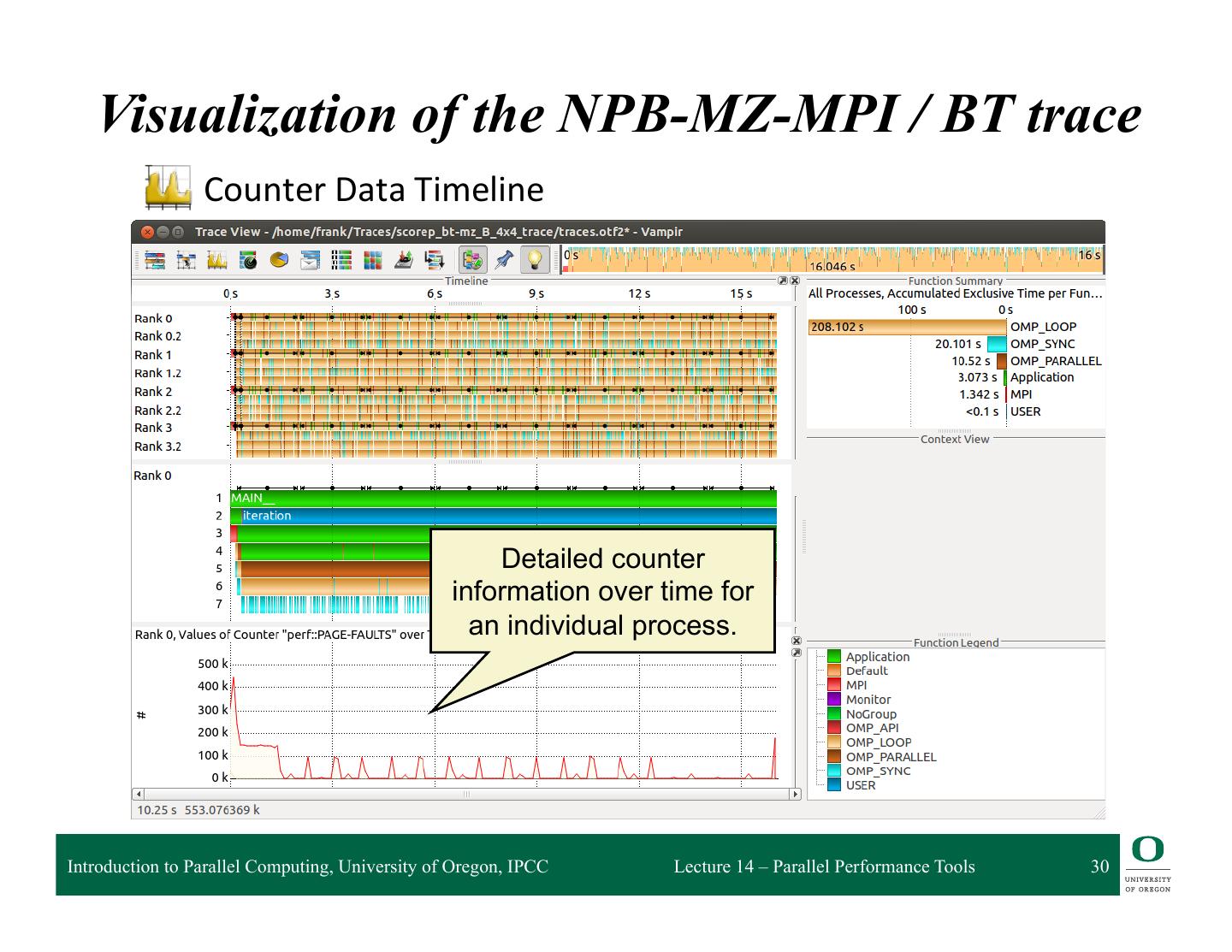Click the OMP_LOOP bar showing 208.102 s
This screenshot has height=952, width=1232.
pos(907,327)
